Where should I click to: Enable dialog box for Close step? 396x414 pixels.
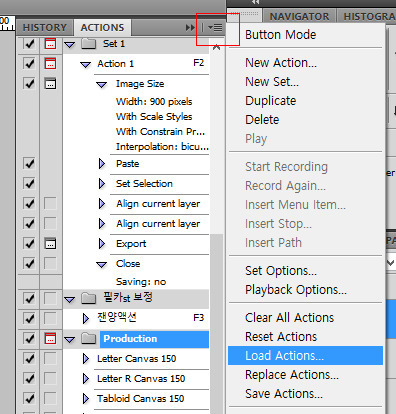point(50,263)
